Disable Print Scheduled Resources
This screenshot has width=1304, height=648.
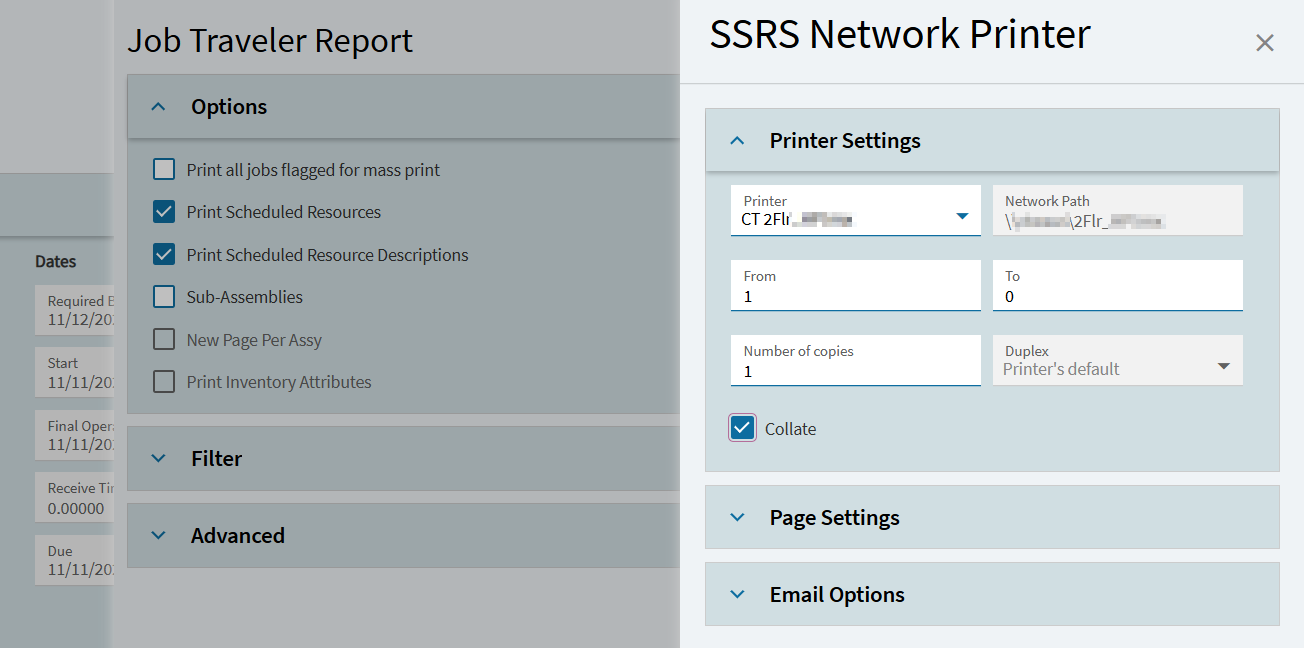[163, 211]
